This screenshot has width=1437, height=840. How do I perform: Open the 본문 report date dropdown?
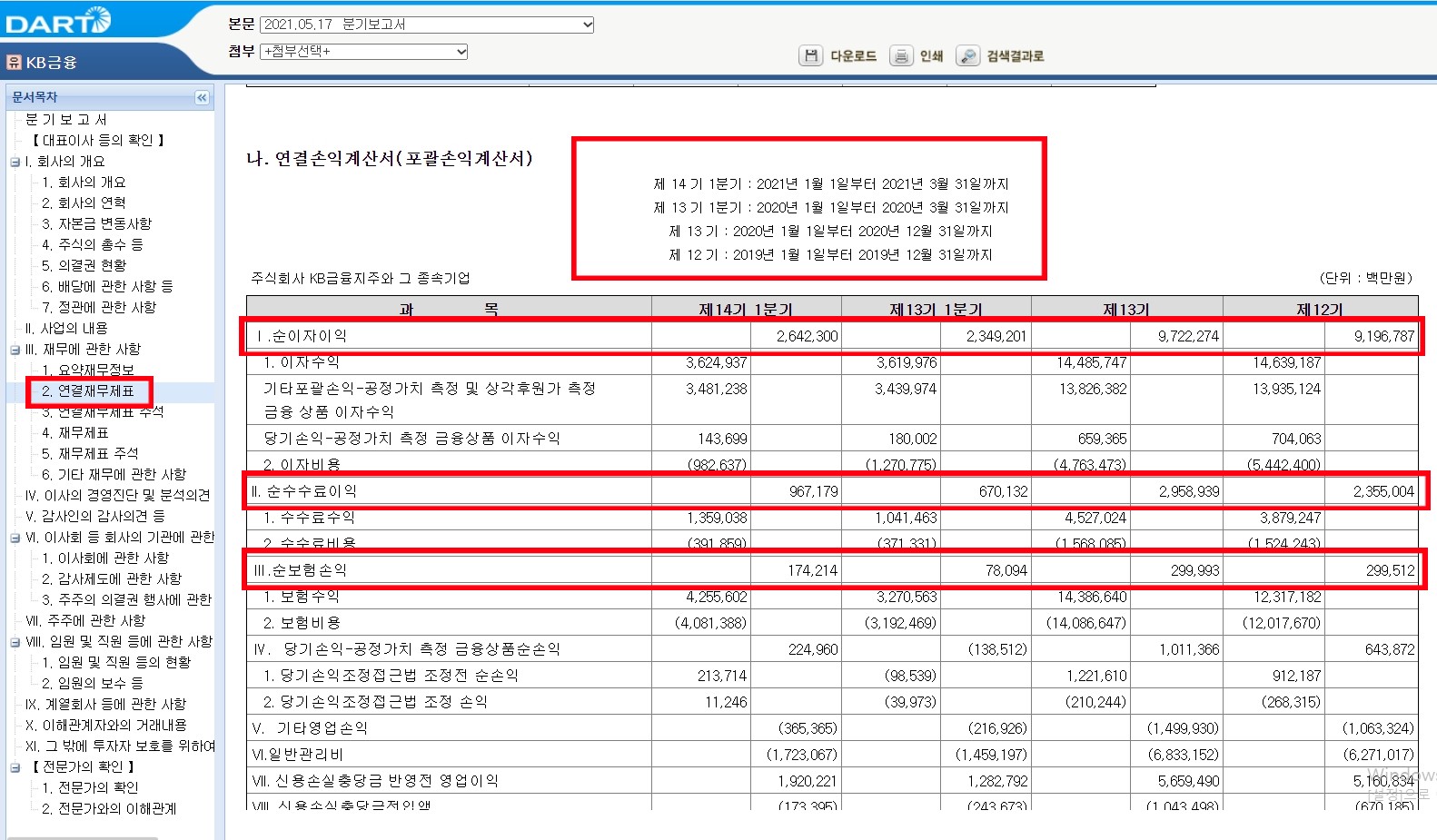[427, 25]
